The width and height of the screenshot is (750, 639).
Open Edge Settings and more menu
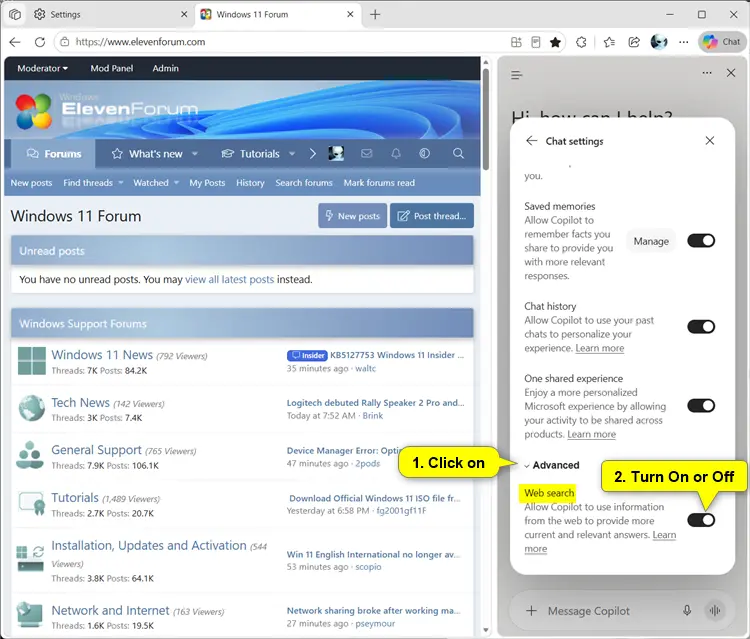(684, 42)
